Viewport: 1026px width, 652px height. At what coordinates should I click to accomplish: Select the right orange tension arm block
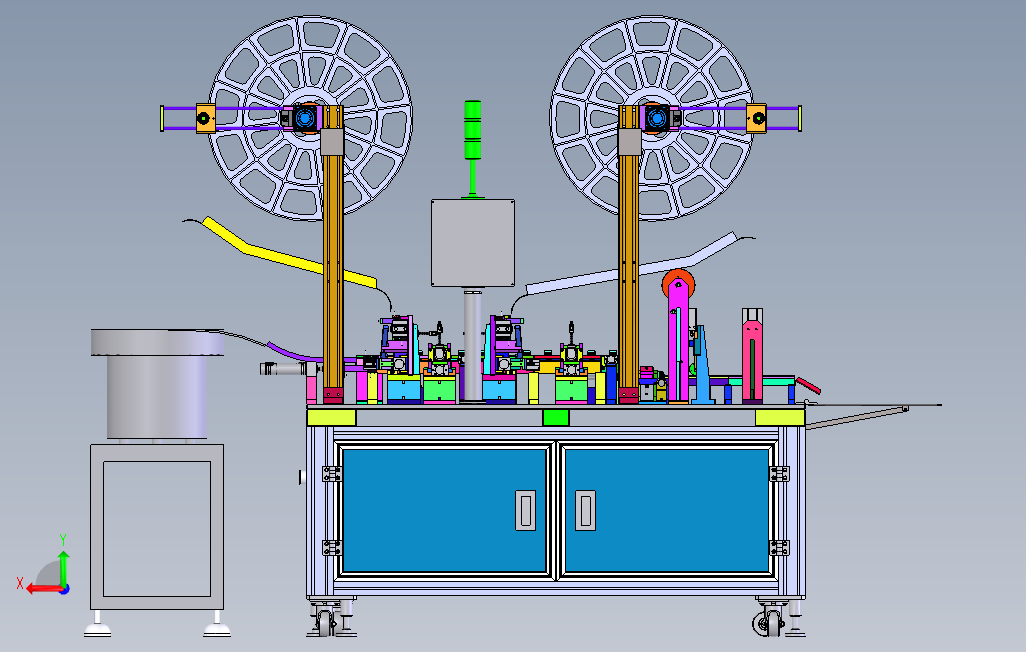click(756, 118)
